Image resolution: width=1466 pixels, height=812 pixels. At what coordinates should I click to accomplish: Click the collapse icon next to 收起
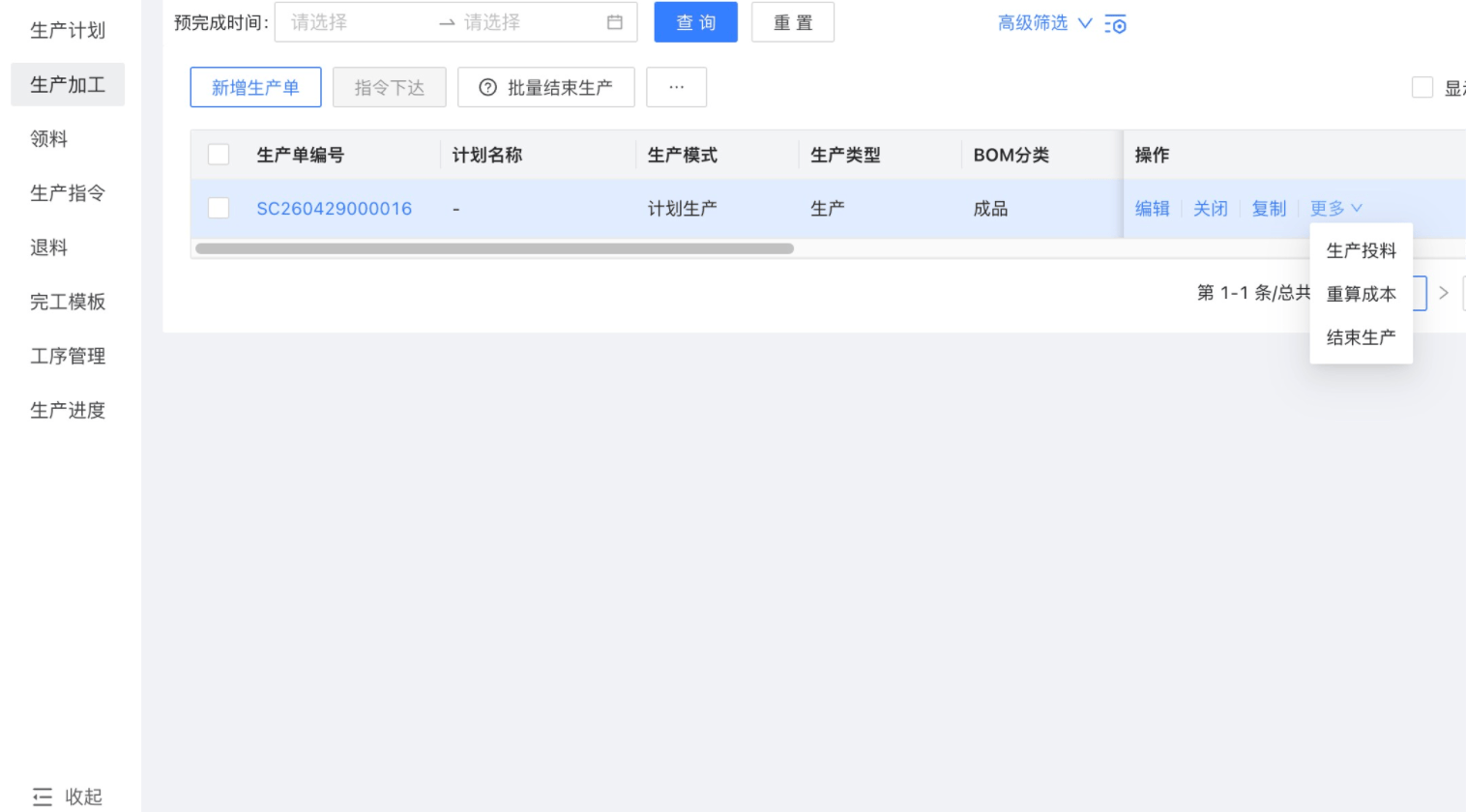pyautogui.click(x=43, y=797)
